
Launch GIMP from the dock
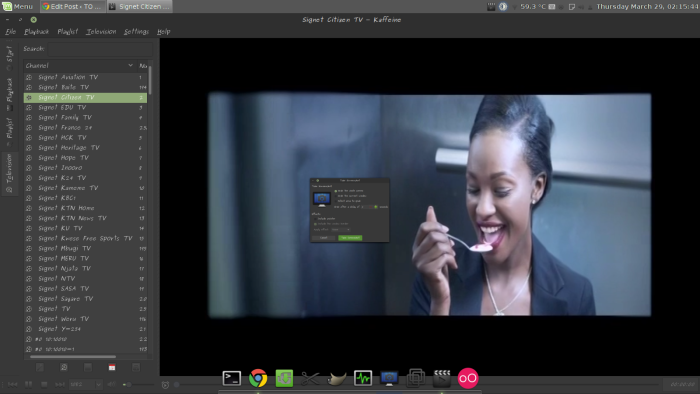pyautogui.click(x=337, y=378)
